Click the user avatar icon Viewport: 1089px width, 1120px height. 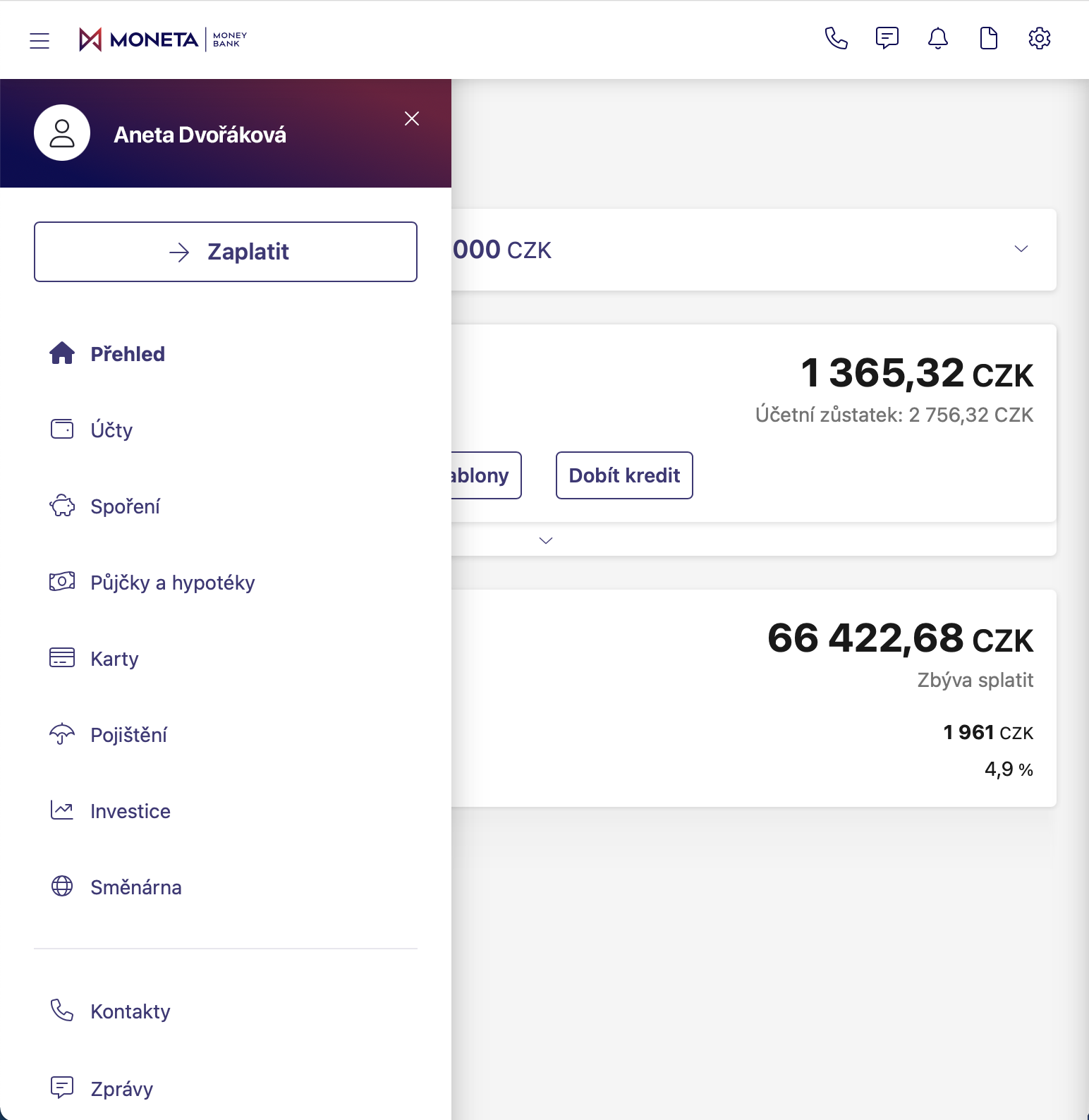coord(62,133)
